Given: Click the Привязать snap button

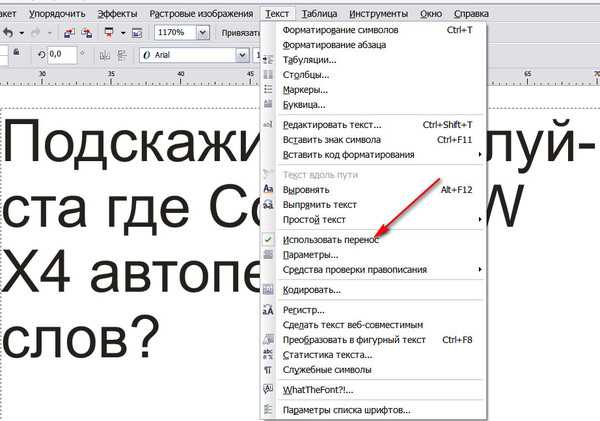Looking at the screenshot, I should click(240, 33).
